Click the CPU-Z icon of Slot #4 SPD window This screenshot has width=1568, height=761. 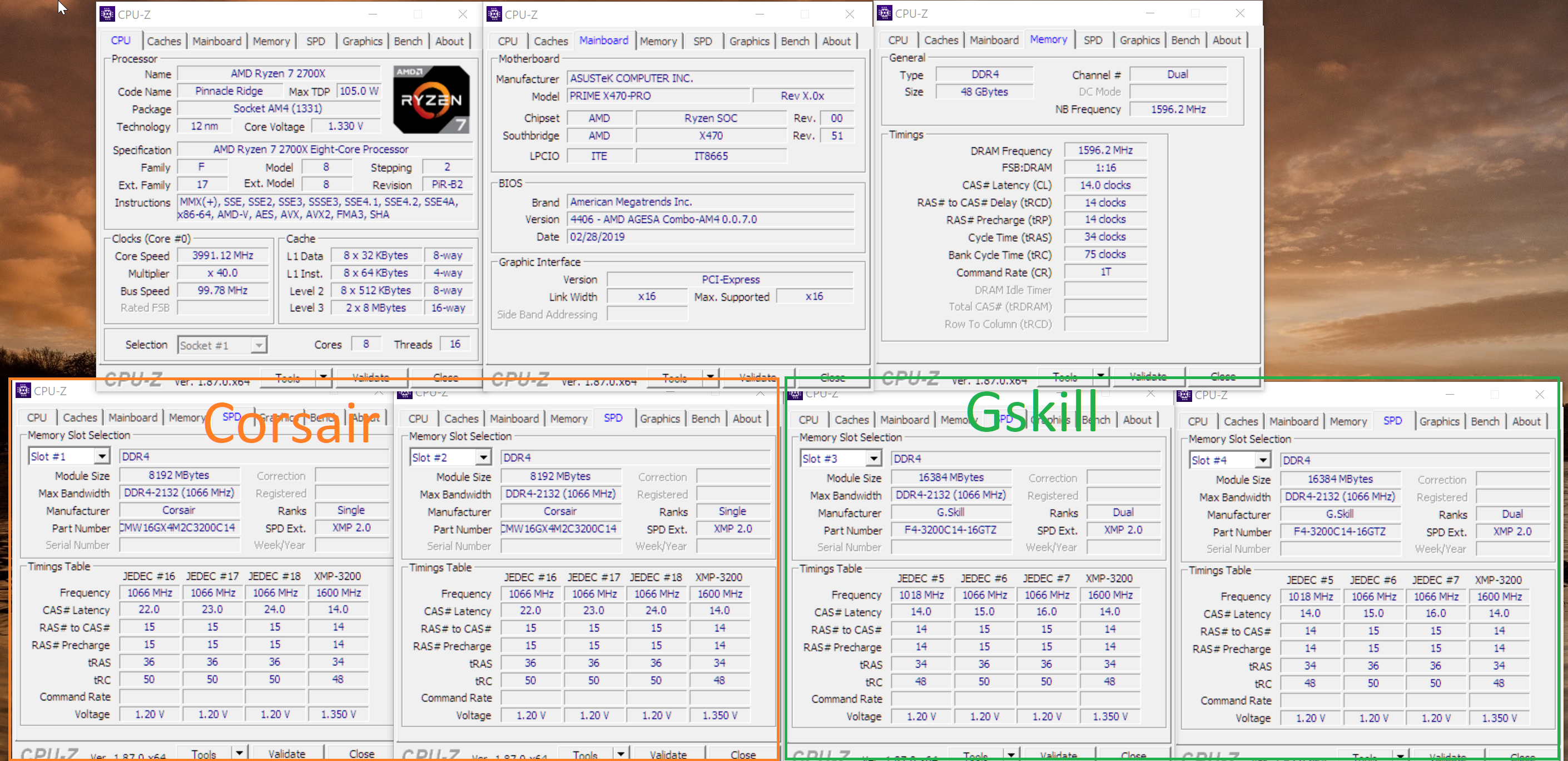click(1184, 395)
